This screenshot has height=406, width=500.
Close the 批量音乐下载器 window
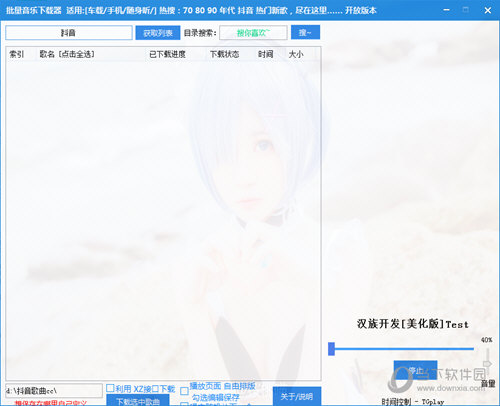click(488, 10)
